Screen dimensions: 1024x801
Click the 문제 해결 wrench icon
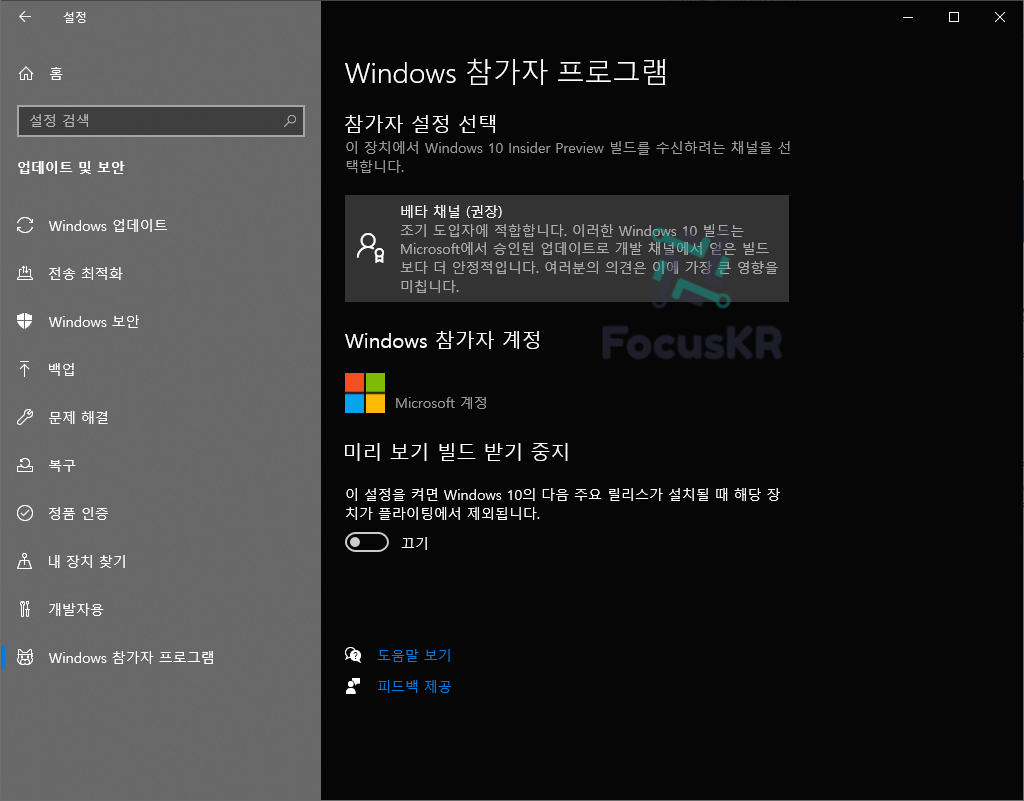click(25, 417)
